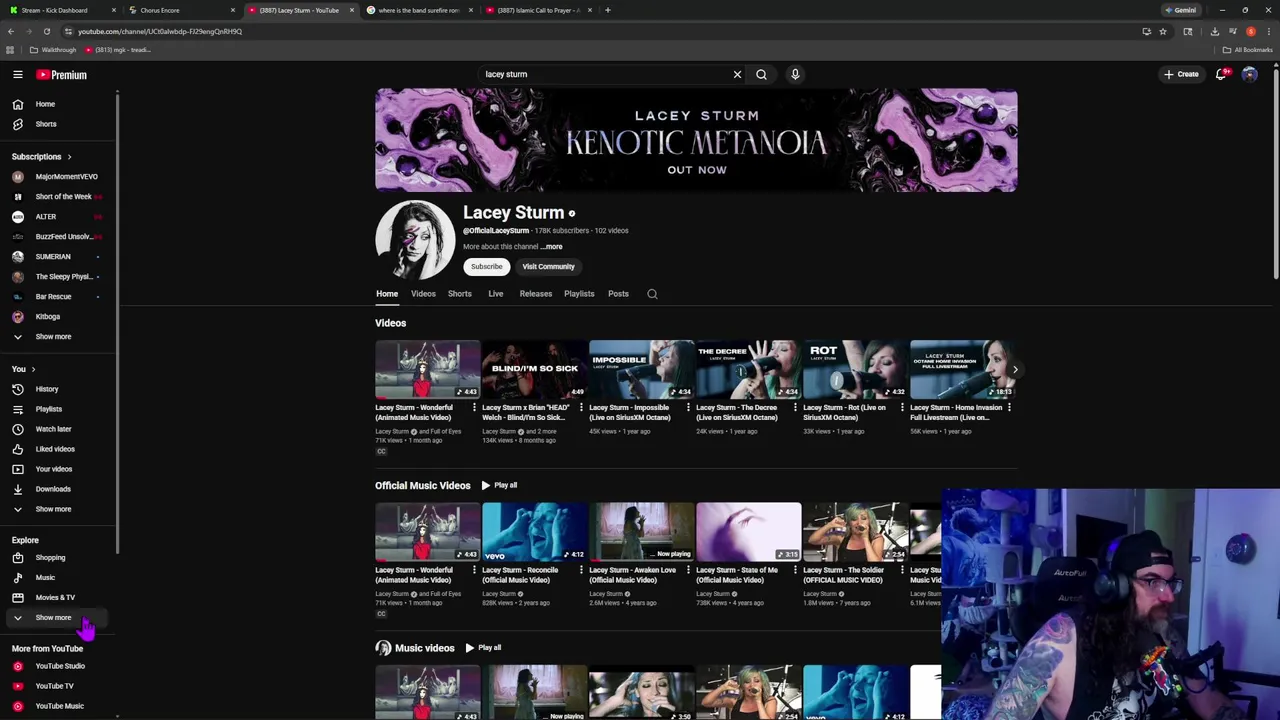The height and width of the screenshot is (720, 1280).
Task: Switch to Stream - Kick Dashboard browser tab
Action: (60, 10)
